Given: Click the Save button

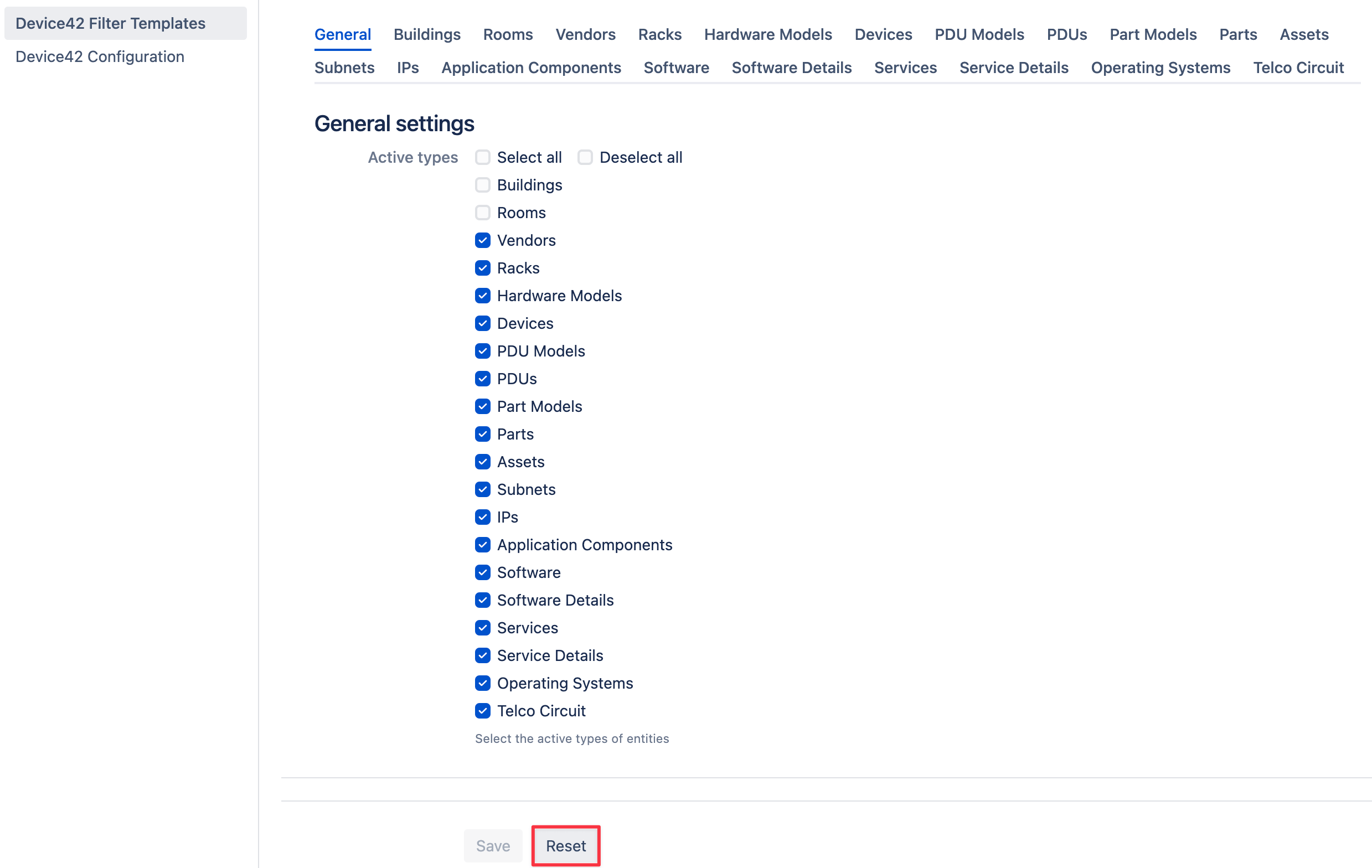Looking at the screenshot, I should click(x=493, y=845).
